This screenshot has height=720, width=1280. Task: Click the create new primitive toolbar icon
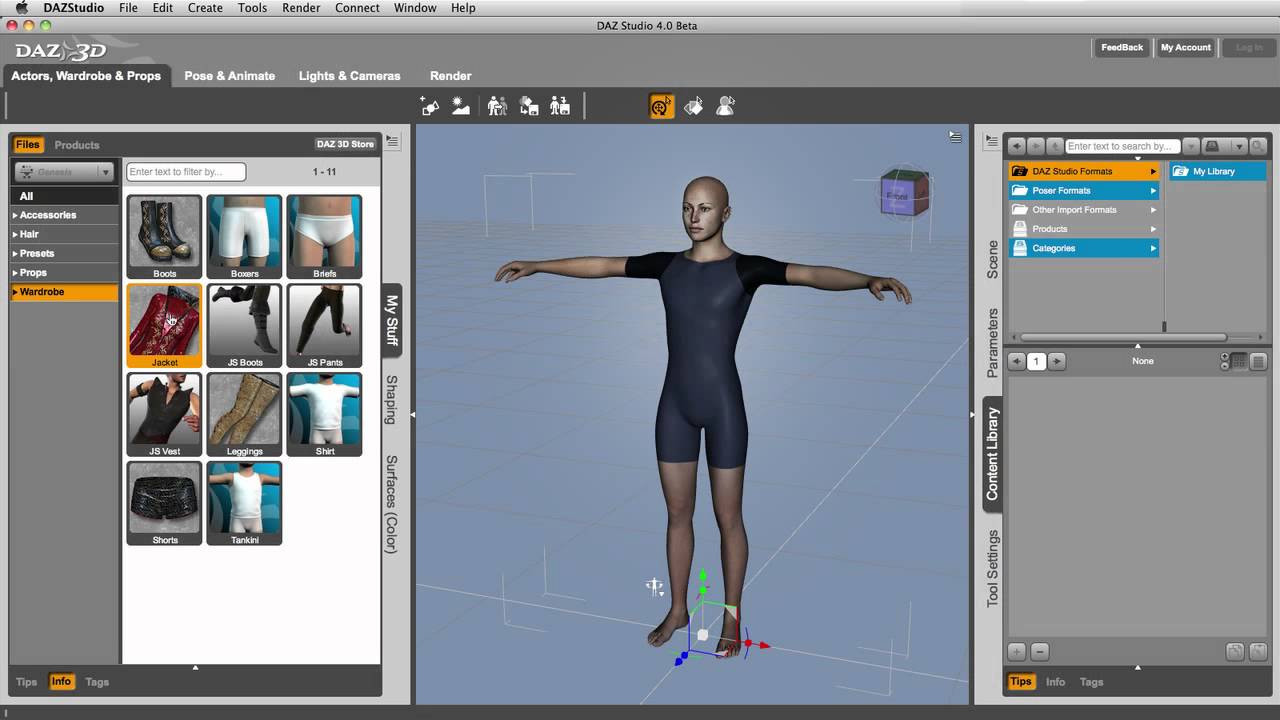point(430,106)
